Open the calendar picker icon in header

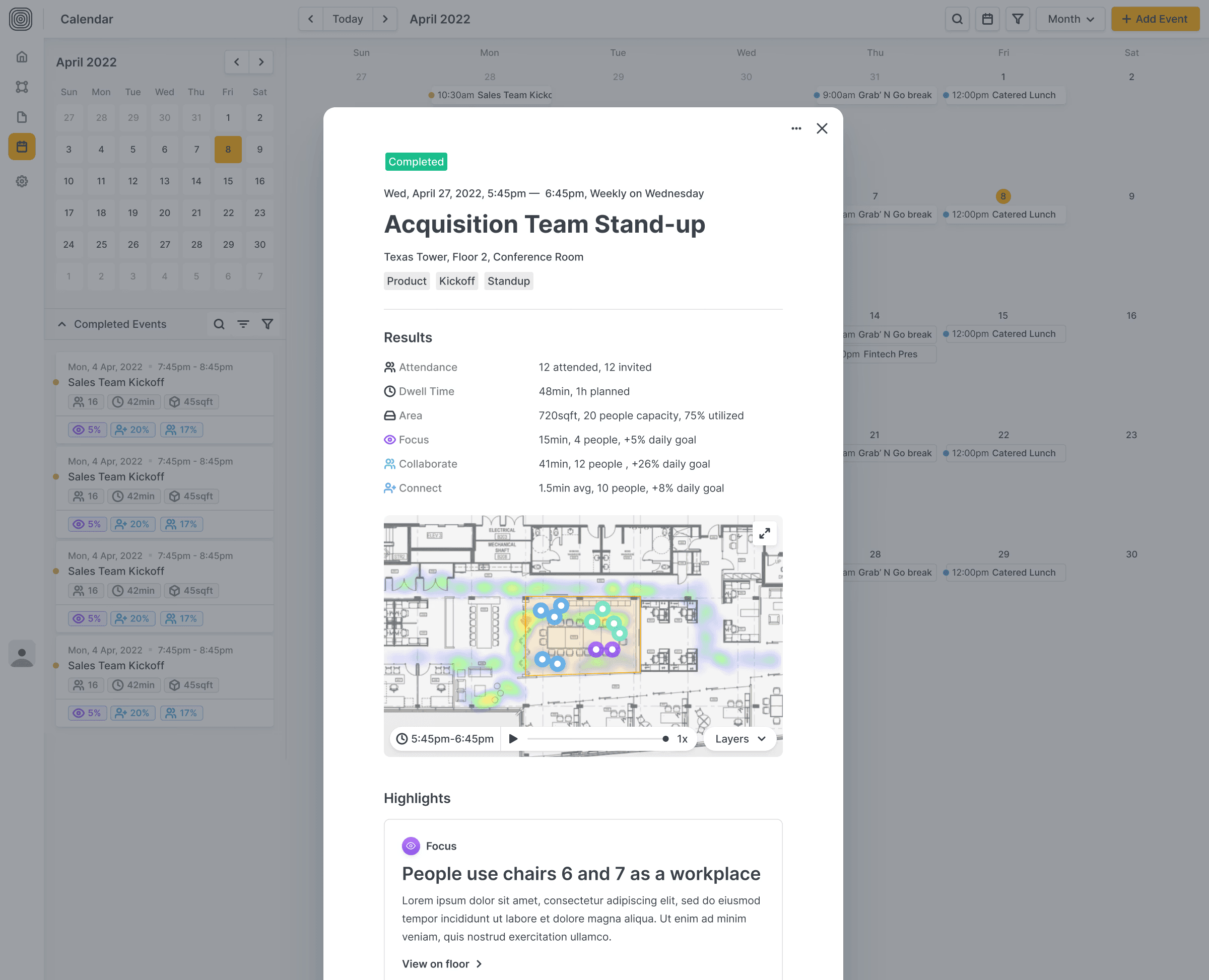[987, 19]
